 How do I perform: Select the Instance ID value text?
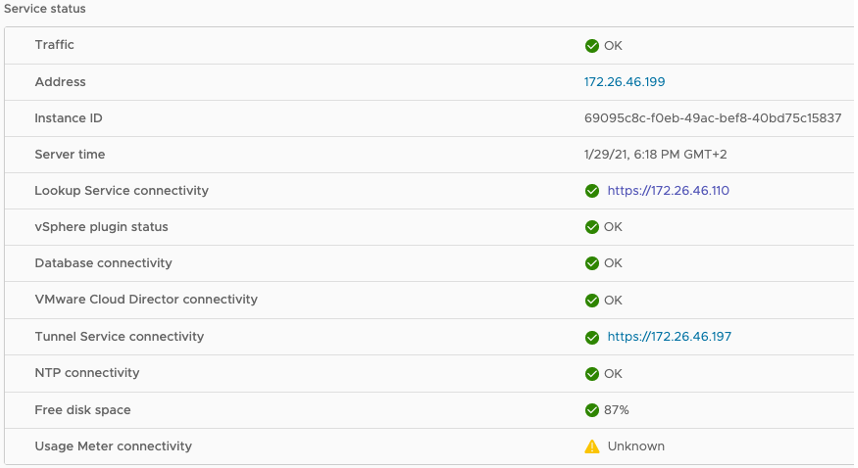[x=712, y=118]
